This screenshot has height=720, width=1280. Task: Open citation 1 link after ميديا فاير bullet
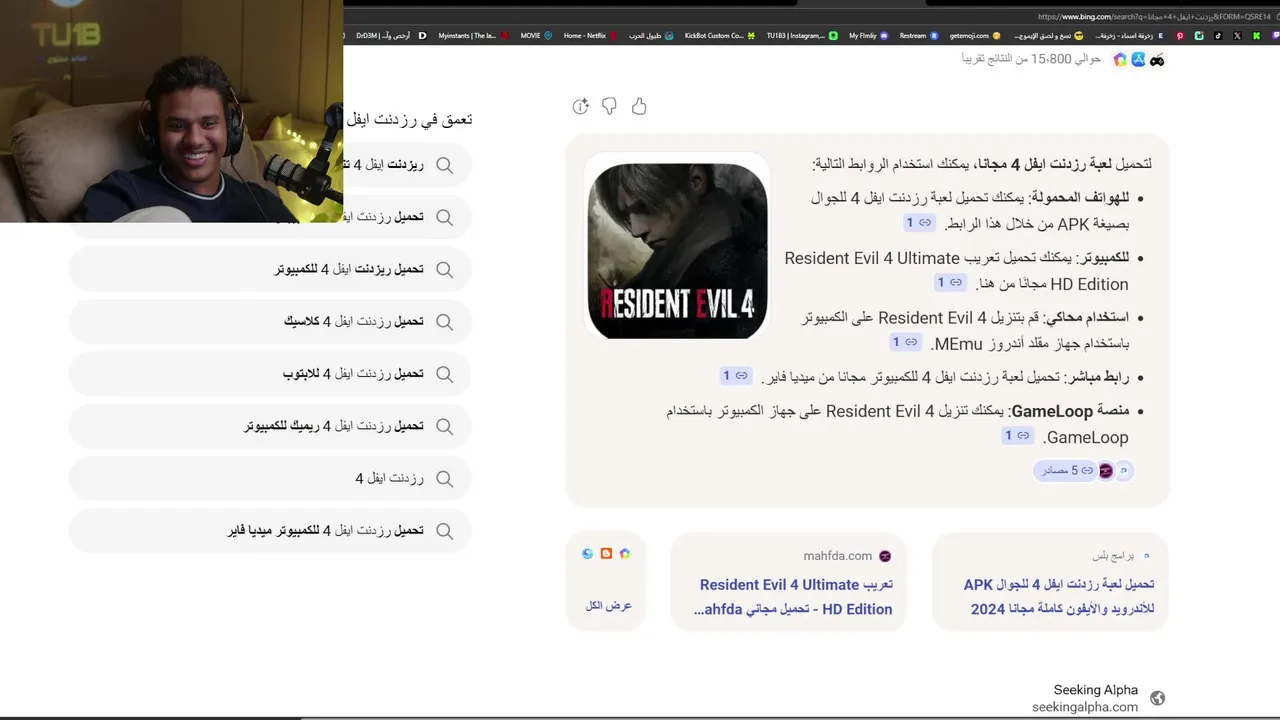(735, 376)
